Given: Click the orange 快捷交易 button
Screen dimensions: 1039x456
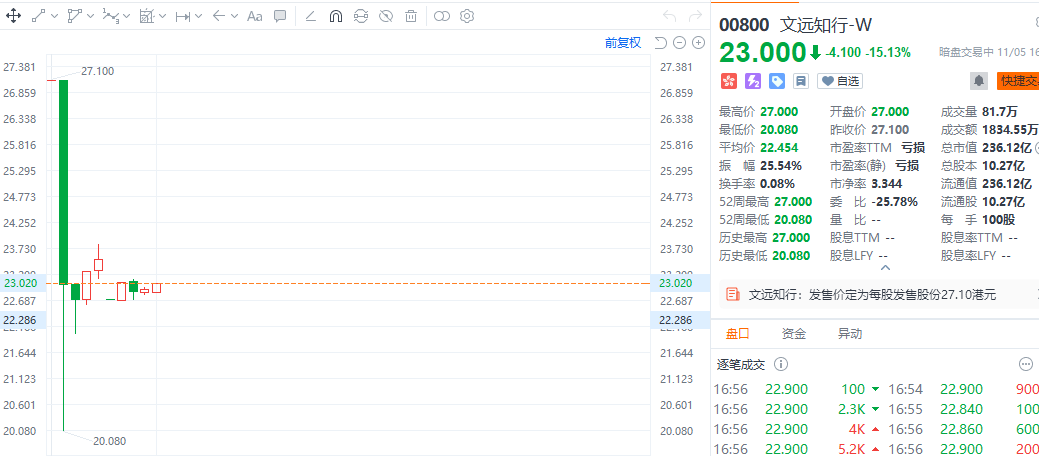Looking at the screenshot, I should [x=1018, y=81].
